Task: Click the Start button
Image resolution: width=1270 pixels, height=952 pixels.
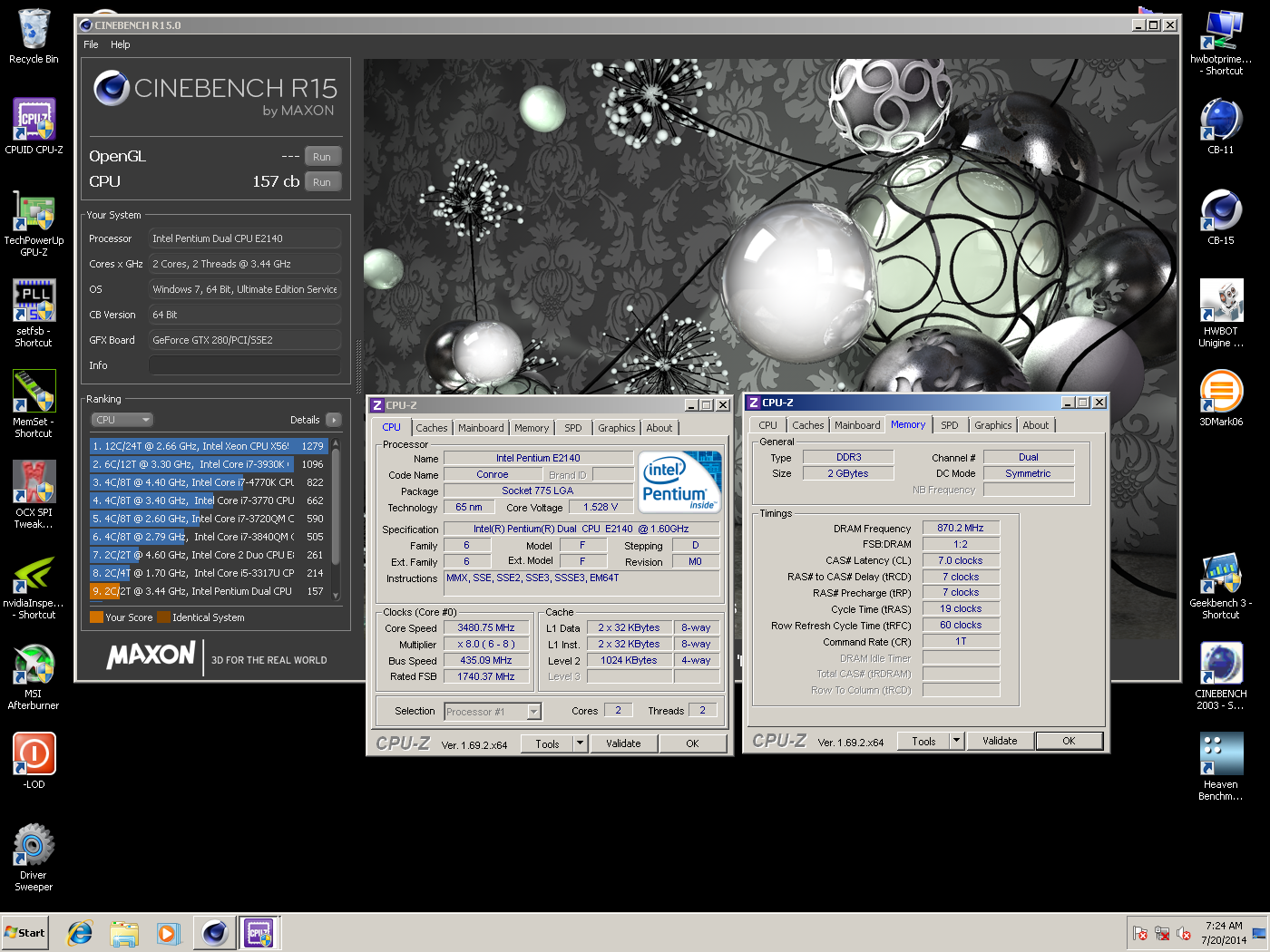Action: [x=24, y=932]
